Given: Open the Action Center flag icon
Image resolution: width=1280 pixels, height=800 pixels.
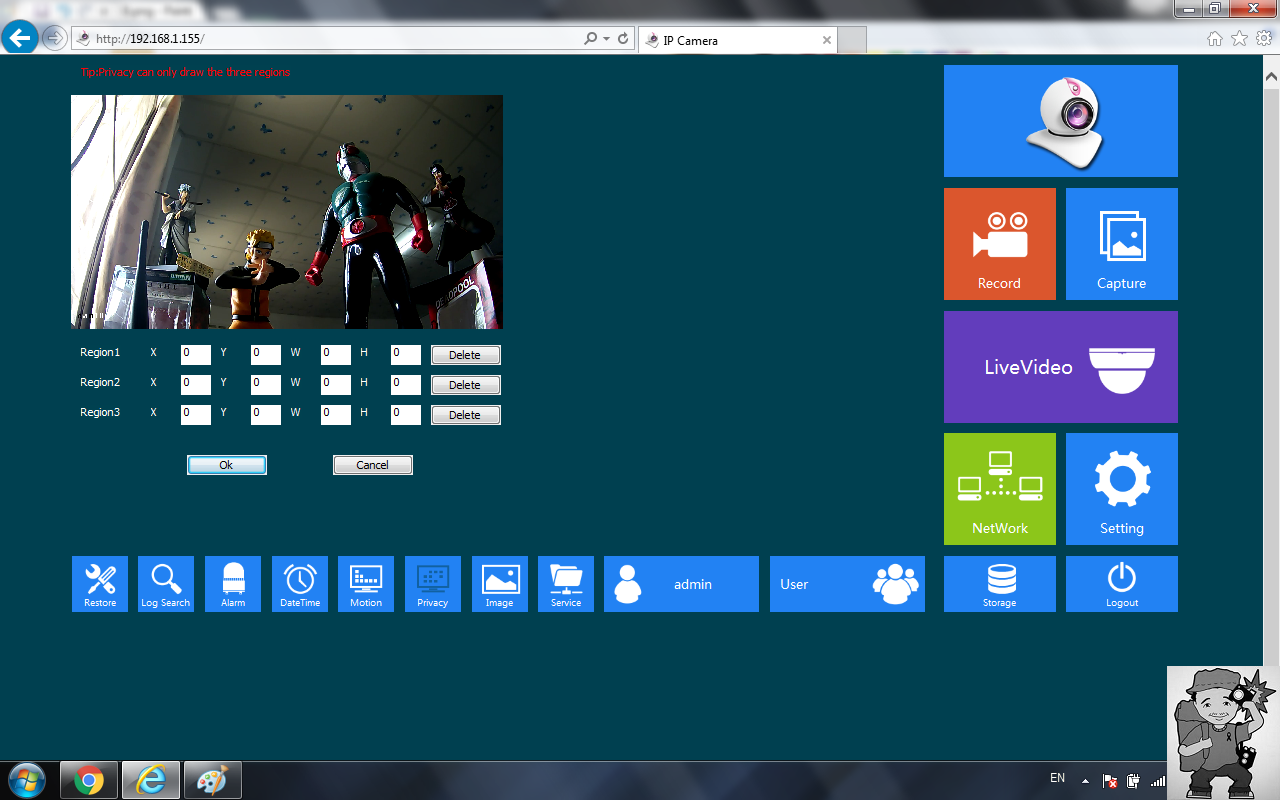Looking at the screenshot, I should (1110, 781).
